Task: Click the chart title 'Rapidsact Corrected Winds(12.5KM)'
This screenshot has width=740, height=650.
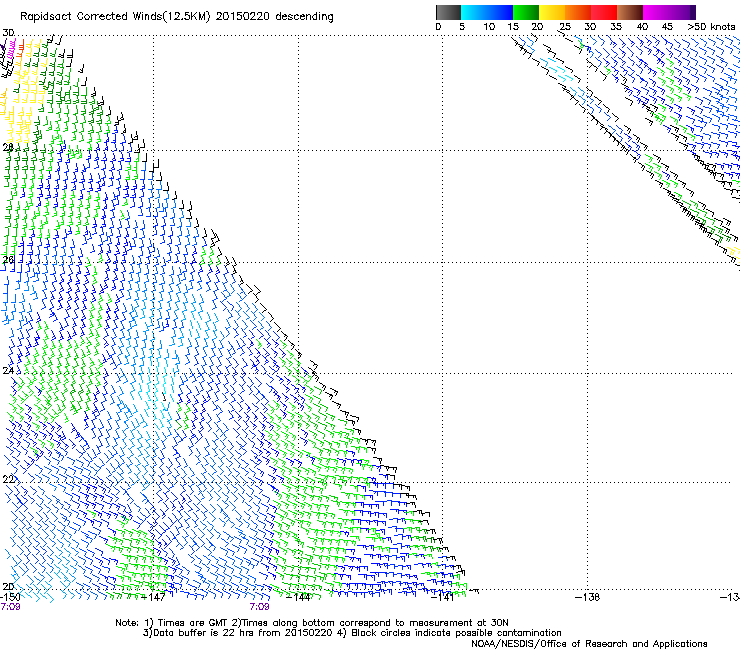Action: [x=116, y=17]
